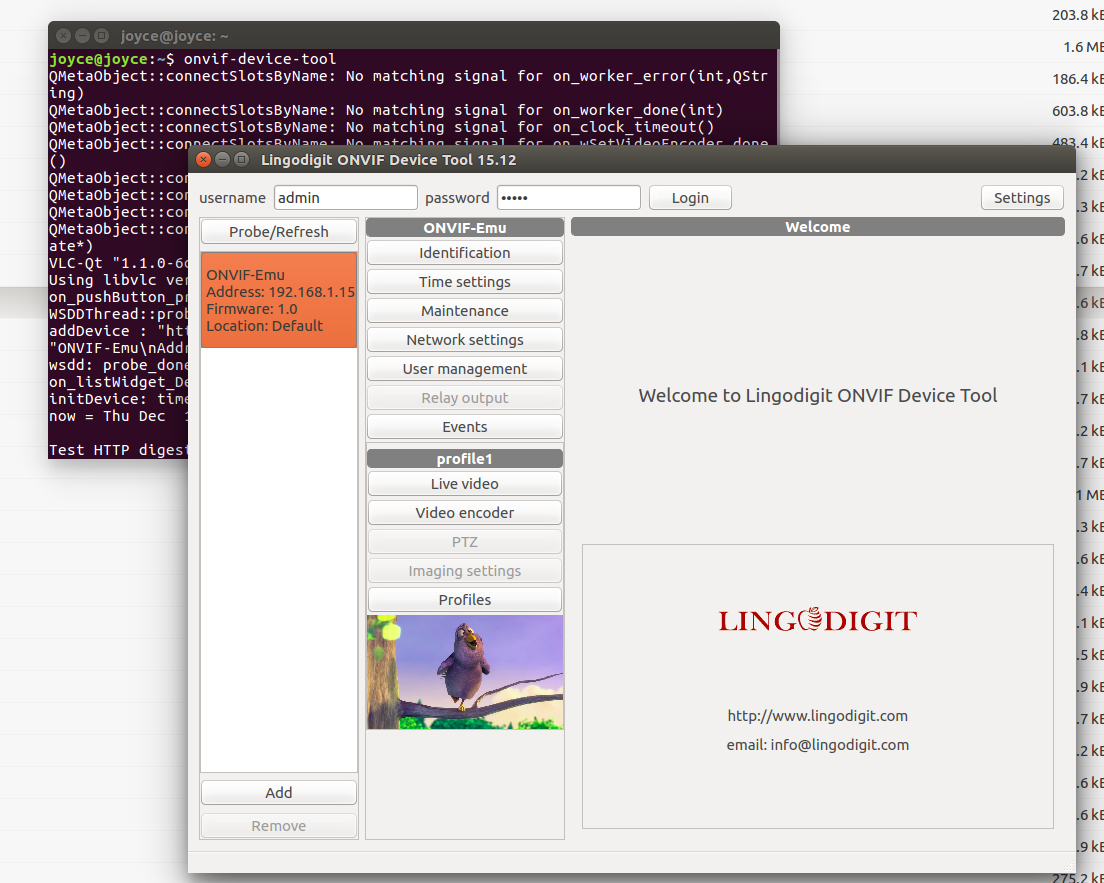Click the 'Location: Default' device text
Image resolution: width=1104 pixels, height=883 pixels.
265,325
